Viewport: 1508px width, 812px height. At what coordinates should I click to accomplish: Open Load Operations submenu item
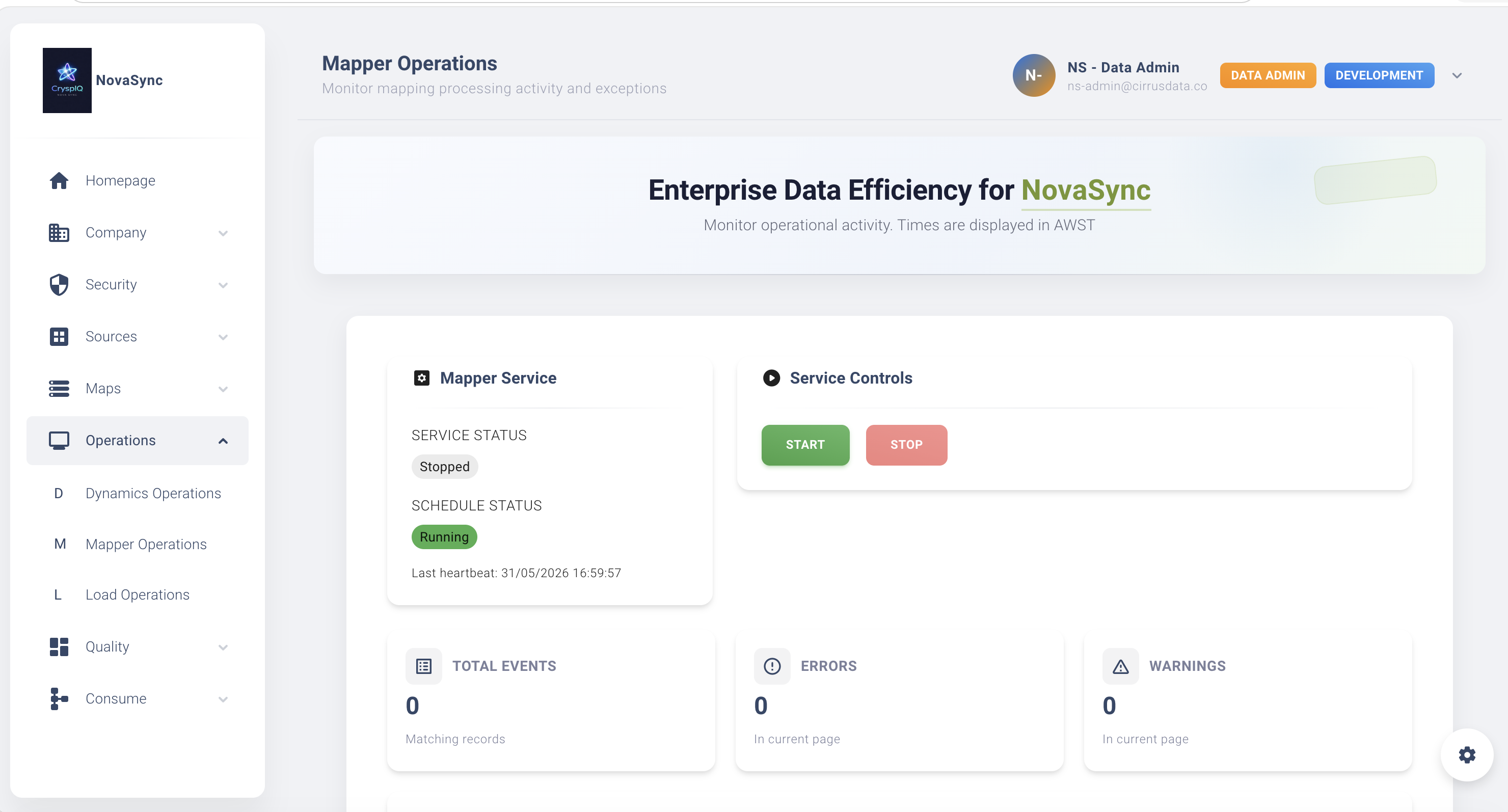[x=138, y=595]
